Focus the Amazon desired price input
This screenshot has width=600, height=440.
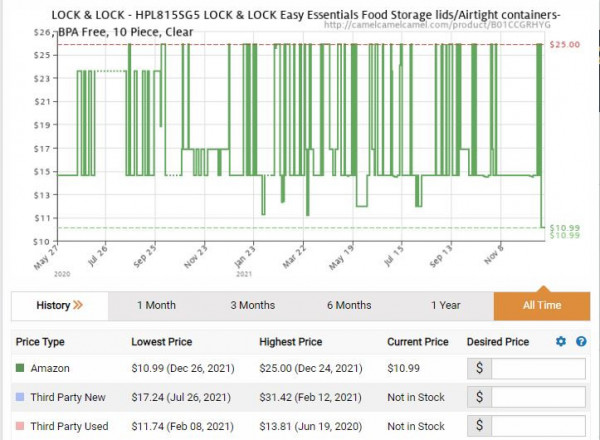pyautogui.click(x=538, y=368)
